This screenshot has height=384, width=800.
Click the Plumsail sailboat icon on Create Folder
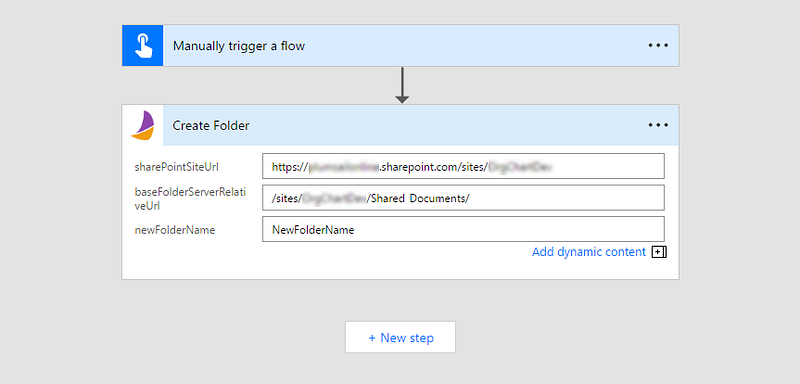tap(142, 125)
